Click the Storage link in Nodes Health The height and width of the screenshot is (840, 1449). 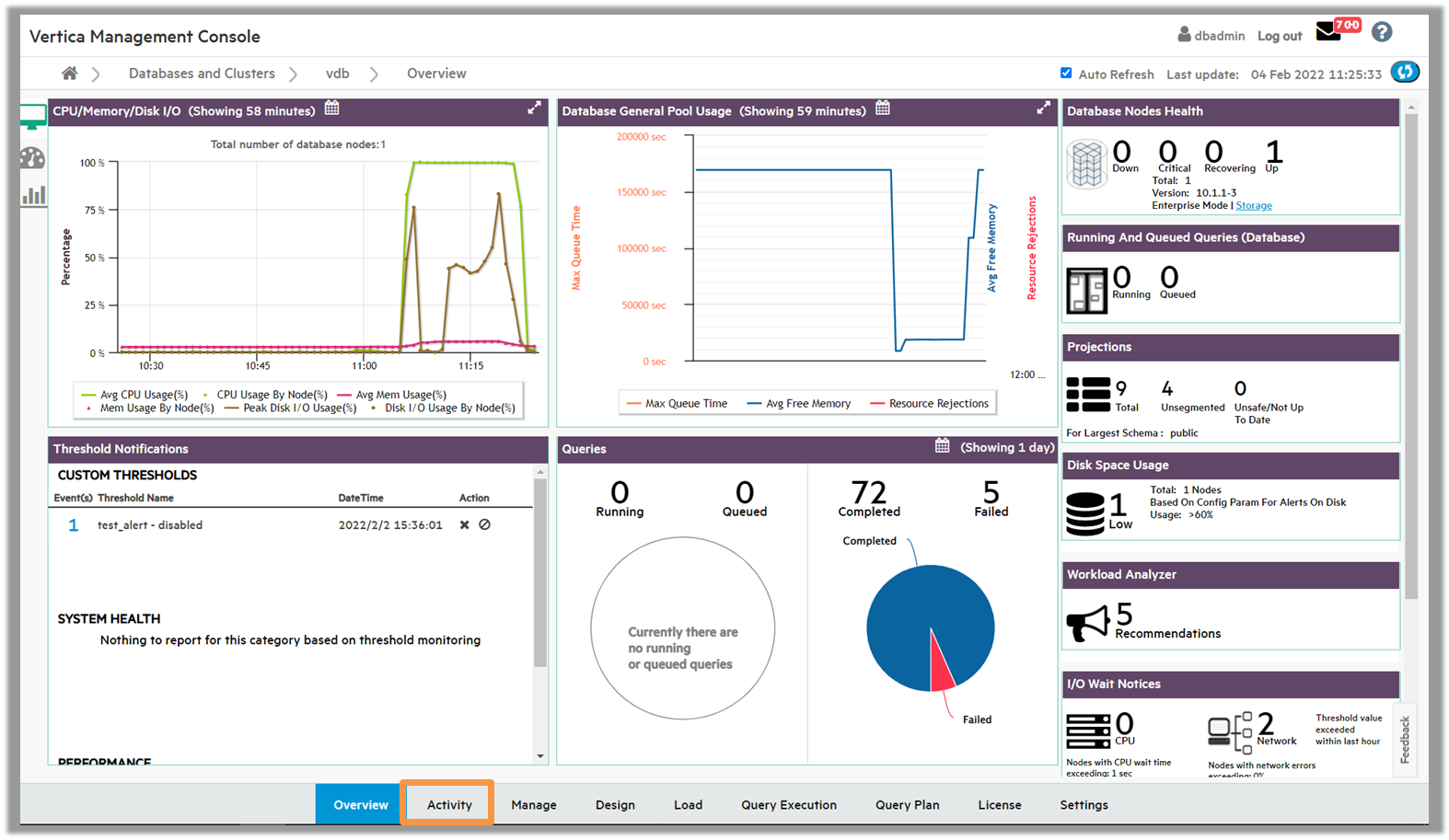pos(1253,206)
